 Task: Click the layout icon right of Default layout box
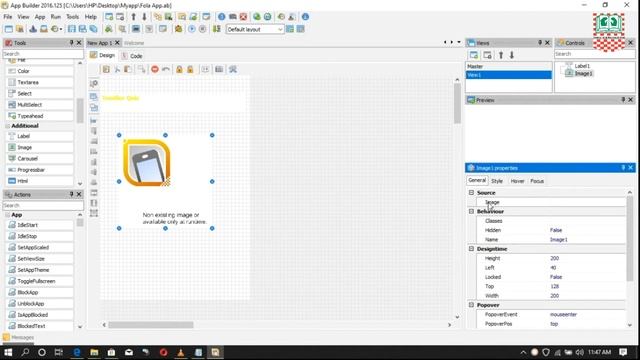[x=290, y=29]
